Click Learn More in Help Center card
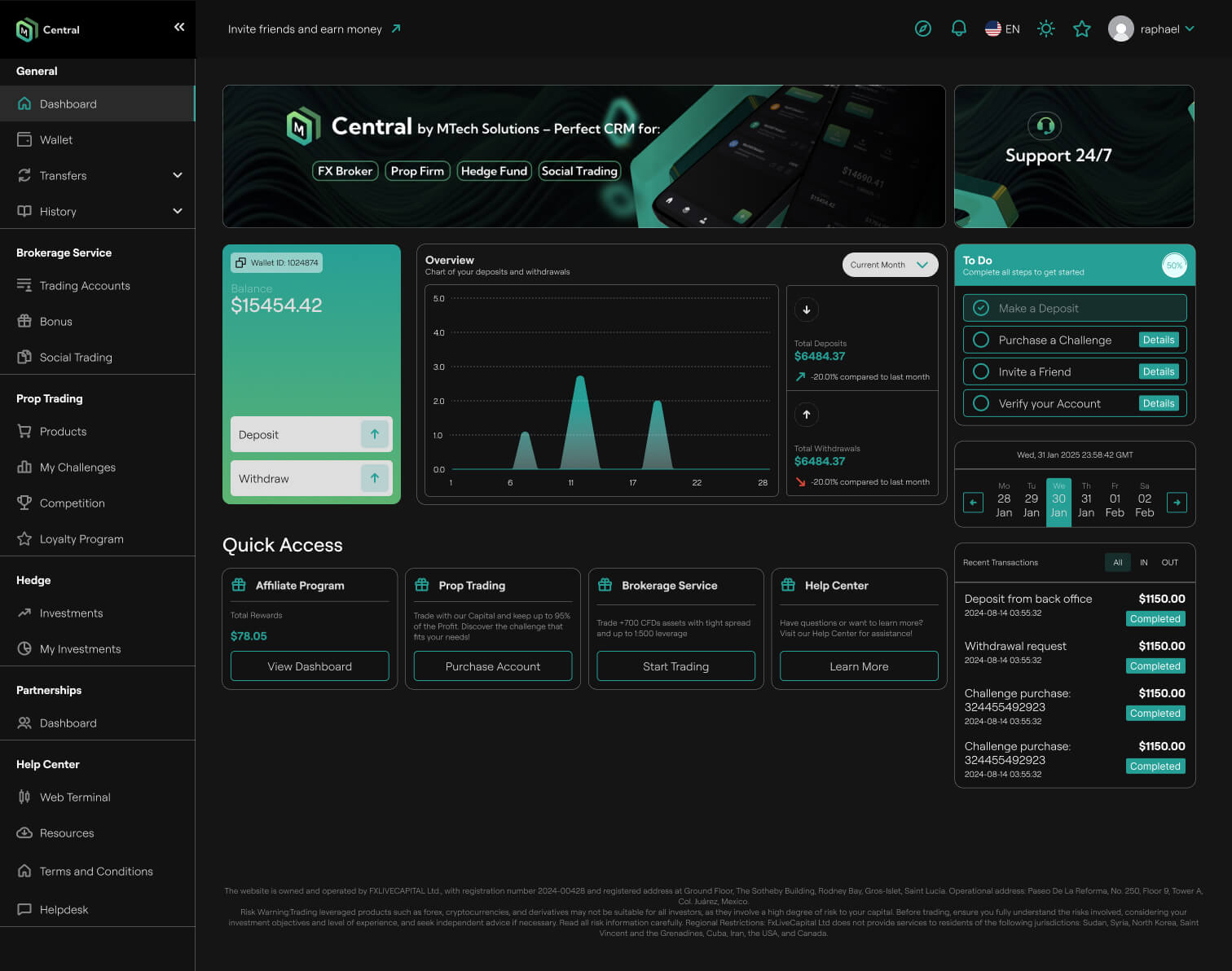Screen dimensions: 1232x971 (x=859, y=666)
